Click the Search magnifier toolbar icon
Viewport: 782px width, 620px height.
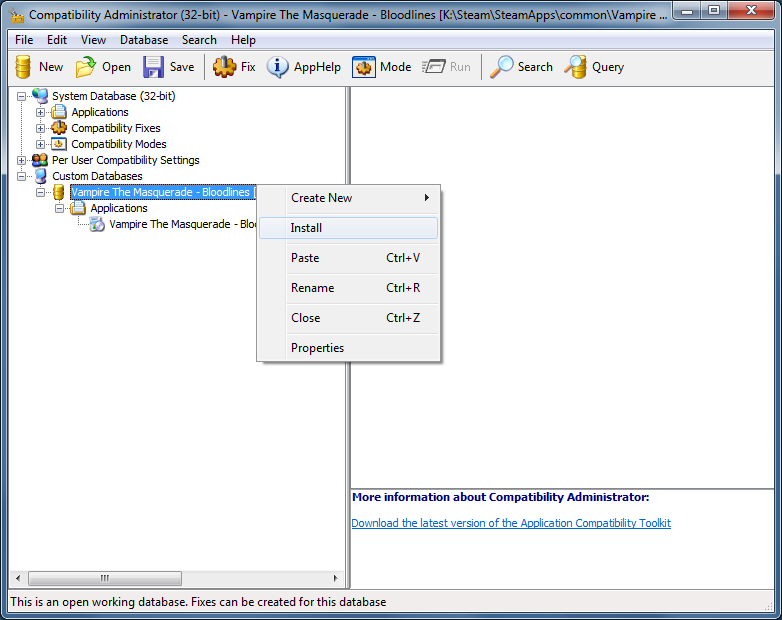click(x=501, y=67)
